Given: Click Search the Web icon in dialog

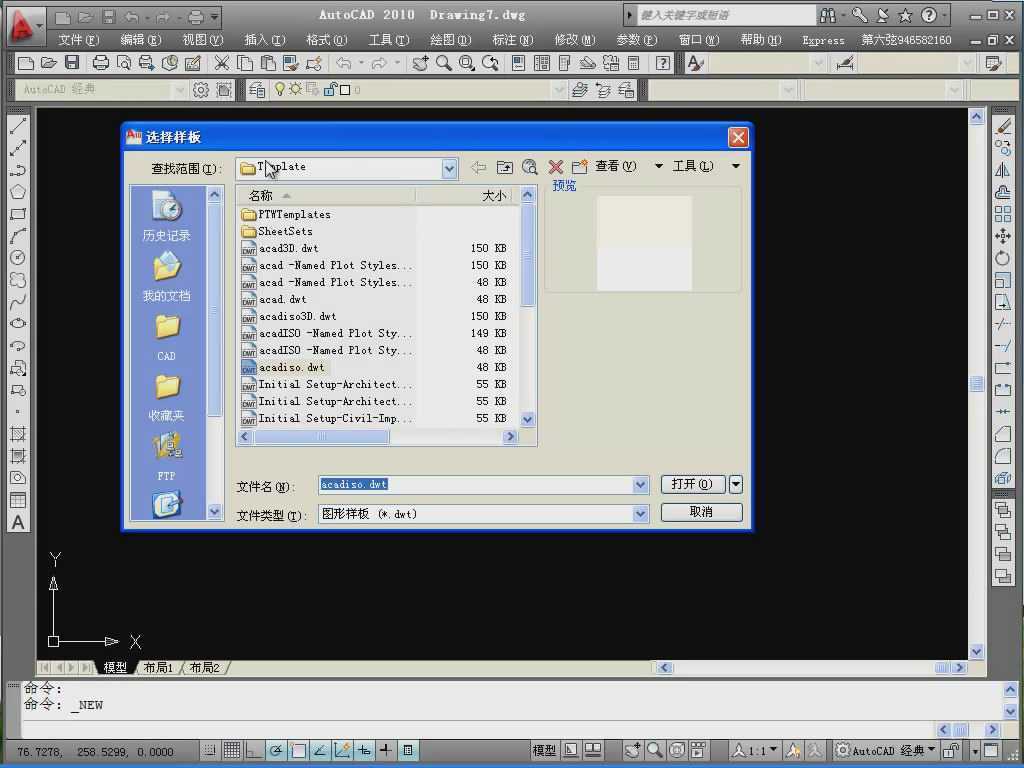Looking at the screenshot, I should pos(530,167).
